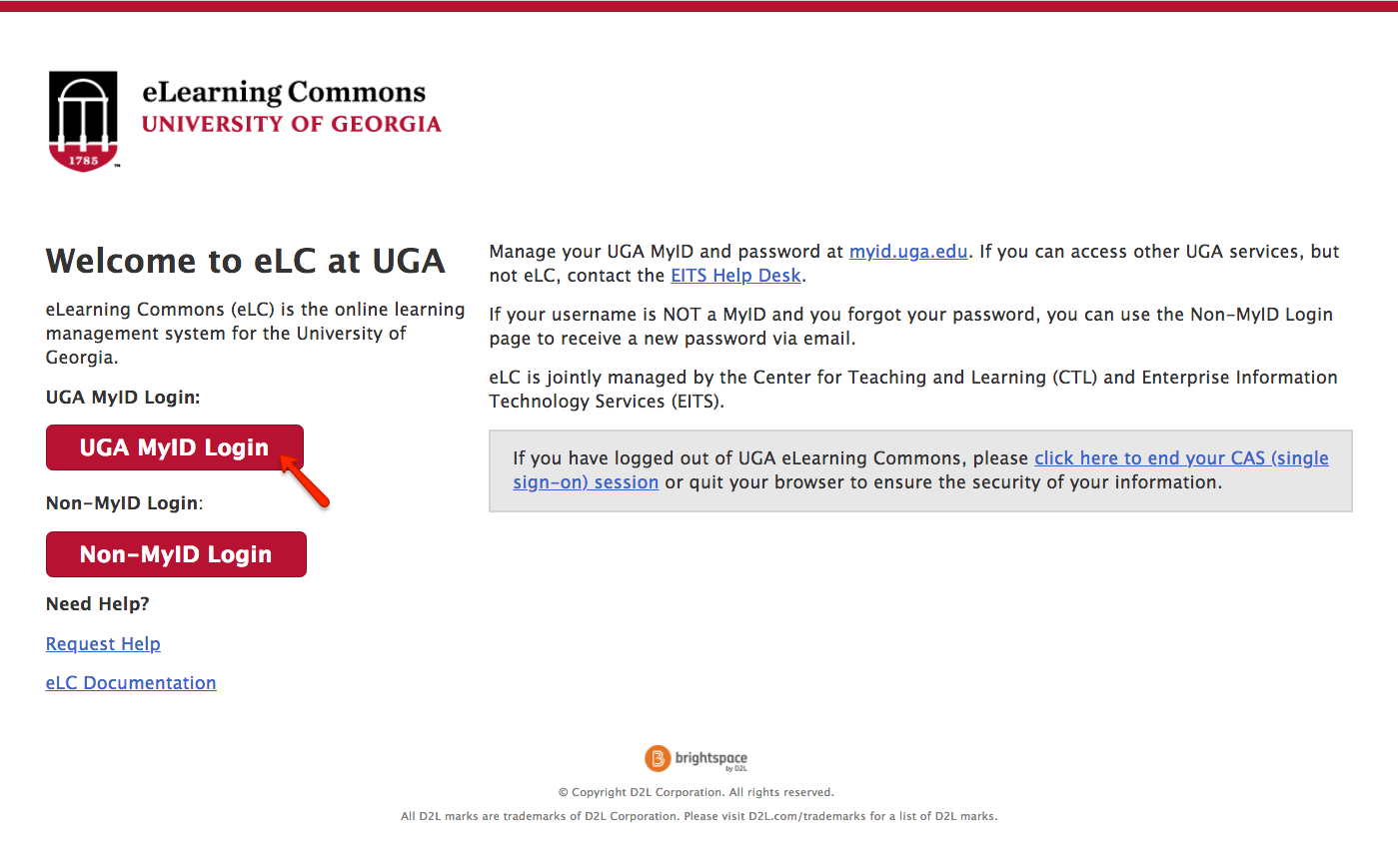
Task: Click the Welcome to eLC at UGA heading
Action: click(x=246, y=261)
